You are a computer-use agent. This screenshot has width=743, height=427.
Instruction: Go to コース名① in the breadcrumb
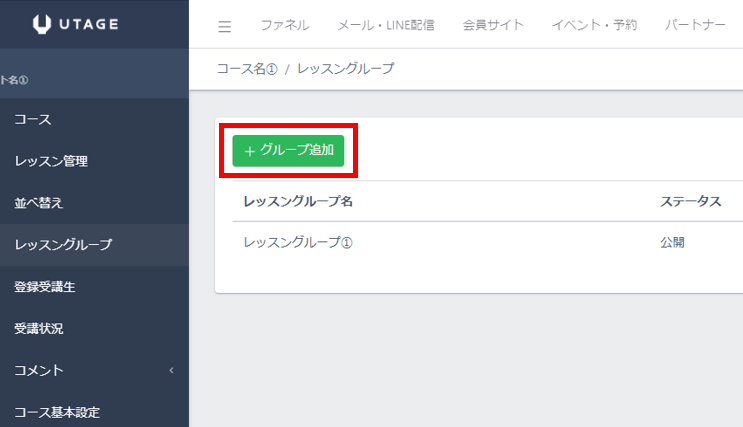[247, 69]
